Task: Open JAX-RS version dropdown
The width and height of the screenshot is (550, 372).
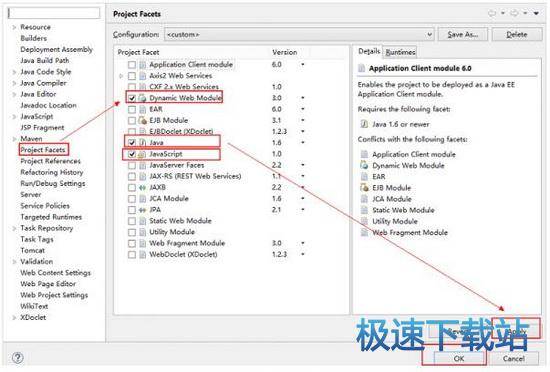Action: coord(302,176)
